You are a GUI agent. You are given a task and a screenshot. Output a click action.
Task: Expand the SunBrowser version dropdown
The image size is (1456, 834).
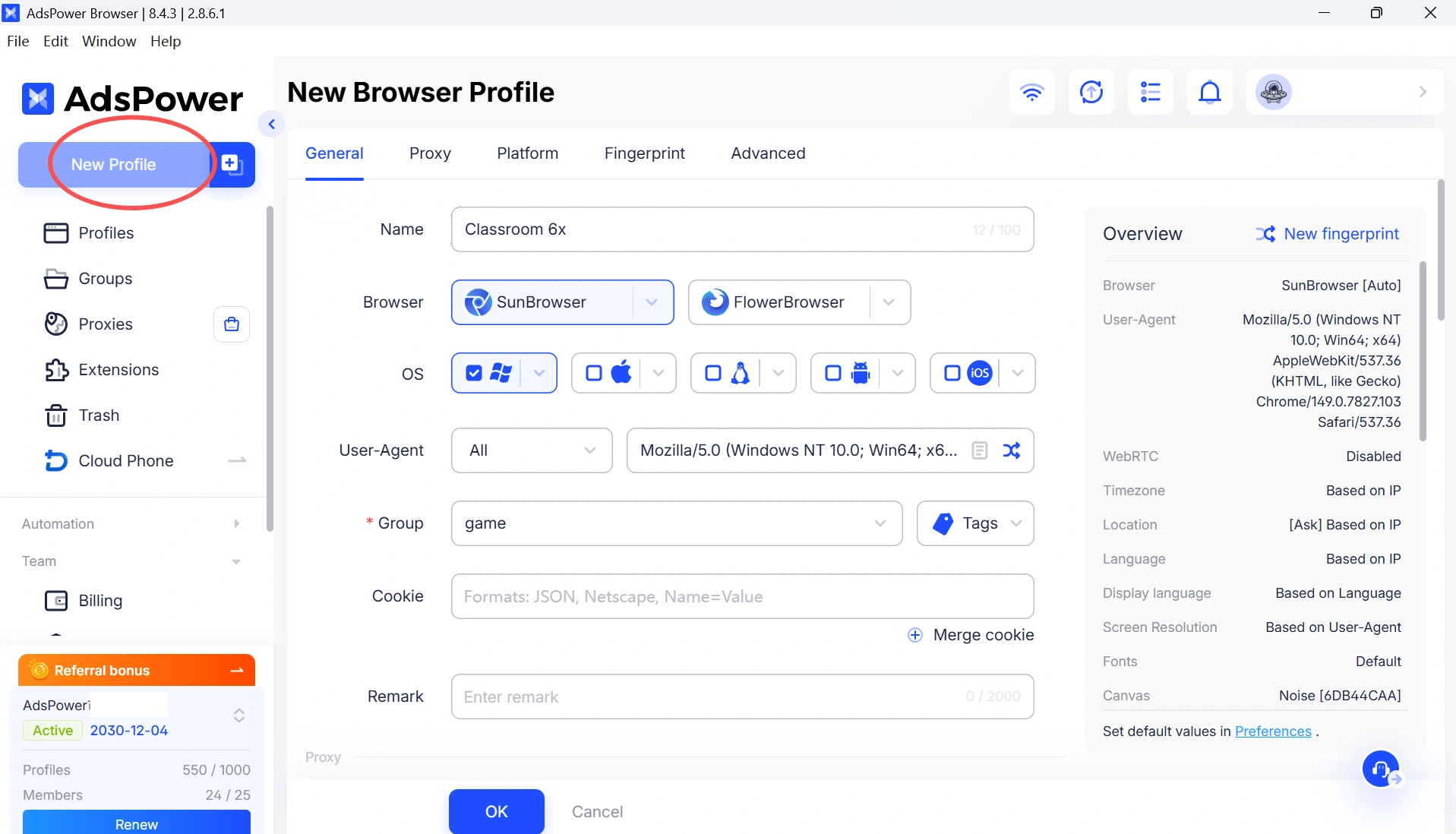(x=652, y=302)
